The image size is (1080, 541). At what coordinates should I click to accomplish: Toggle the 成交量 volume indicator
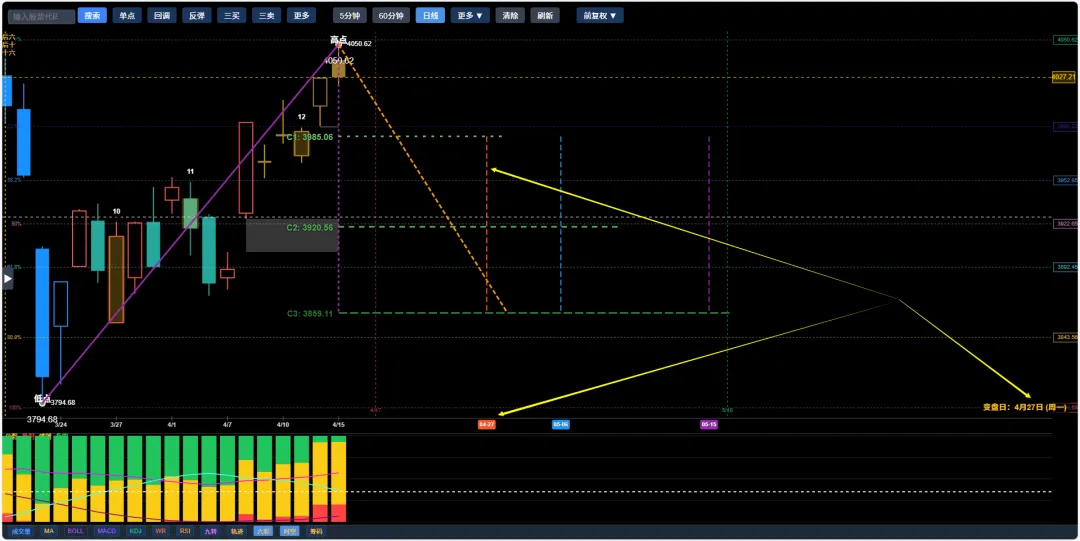pos(21,531)
